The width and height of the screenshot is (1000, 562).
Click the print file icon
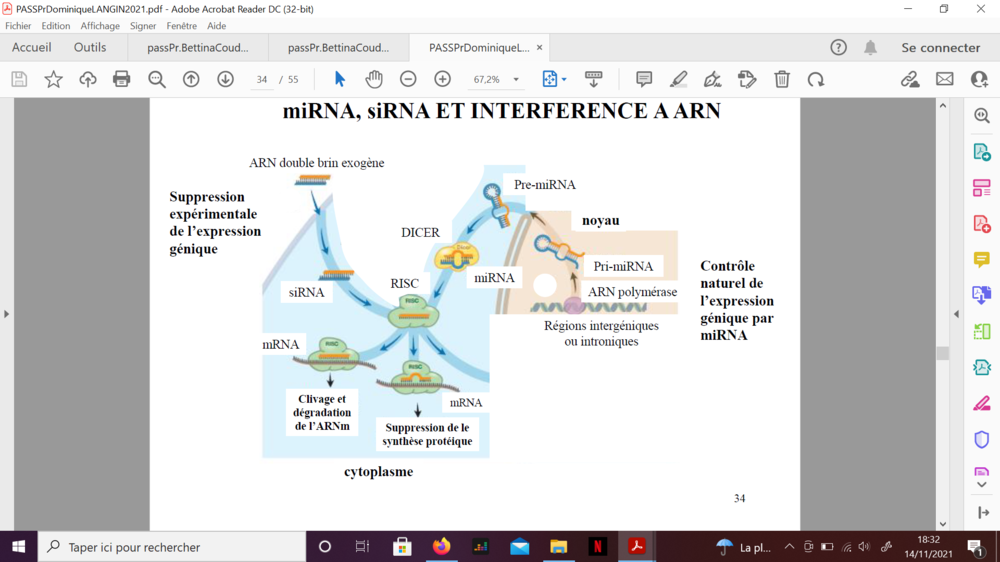[122, 79]
